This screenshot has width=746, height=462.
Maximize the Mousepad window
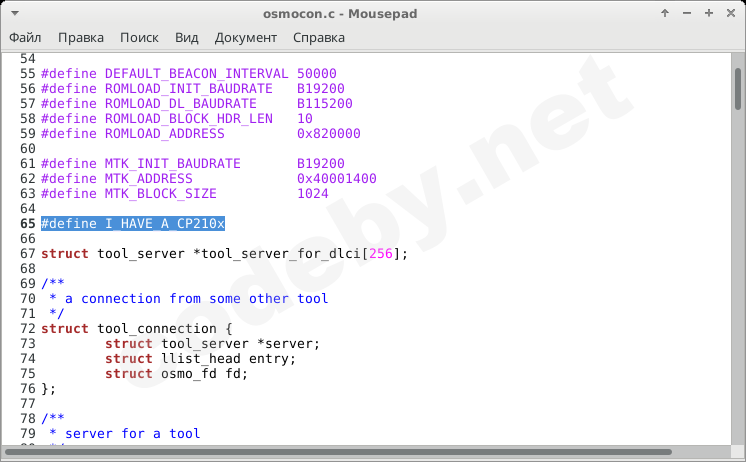coord(709,13)
